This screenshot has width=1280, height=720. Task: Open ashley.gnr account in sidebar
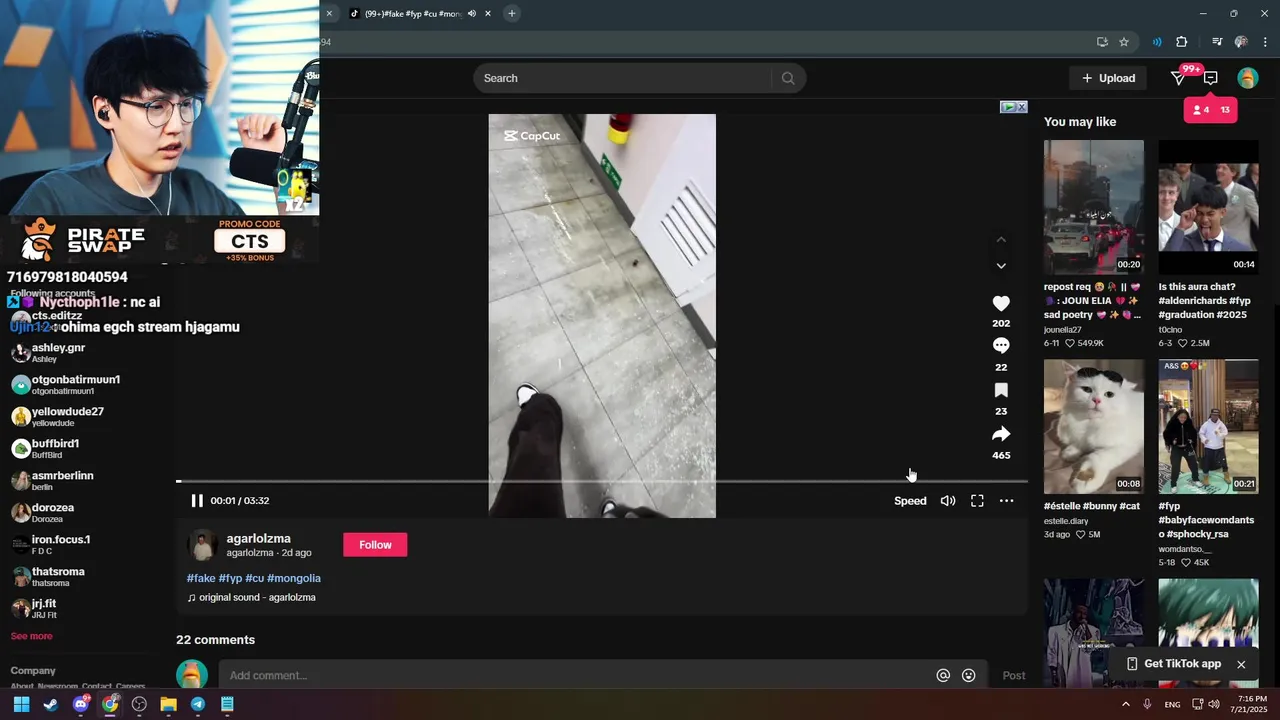click(x=58, y=352)
